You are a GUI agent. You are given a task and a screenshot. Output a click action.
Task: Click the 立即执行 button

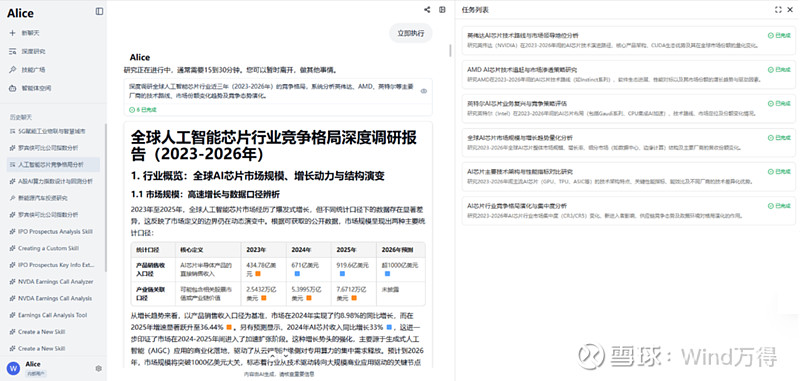pyautogui.click(x=411, y=33)
